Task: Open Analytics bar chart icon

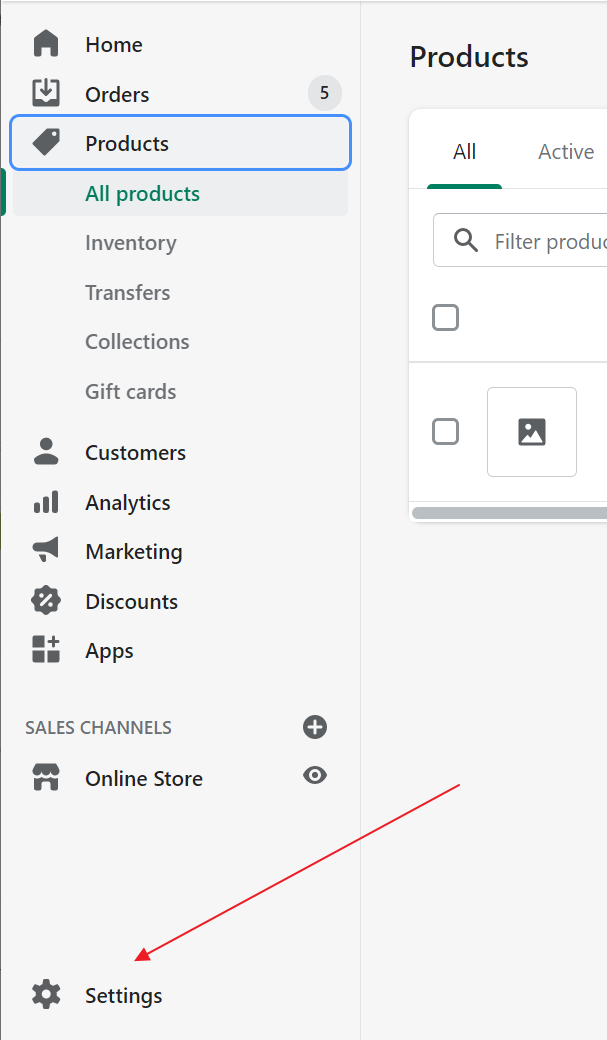Action: (x=46, y=502)
